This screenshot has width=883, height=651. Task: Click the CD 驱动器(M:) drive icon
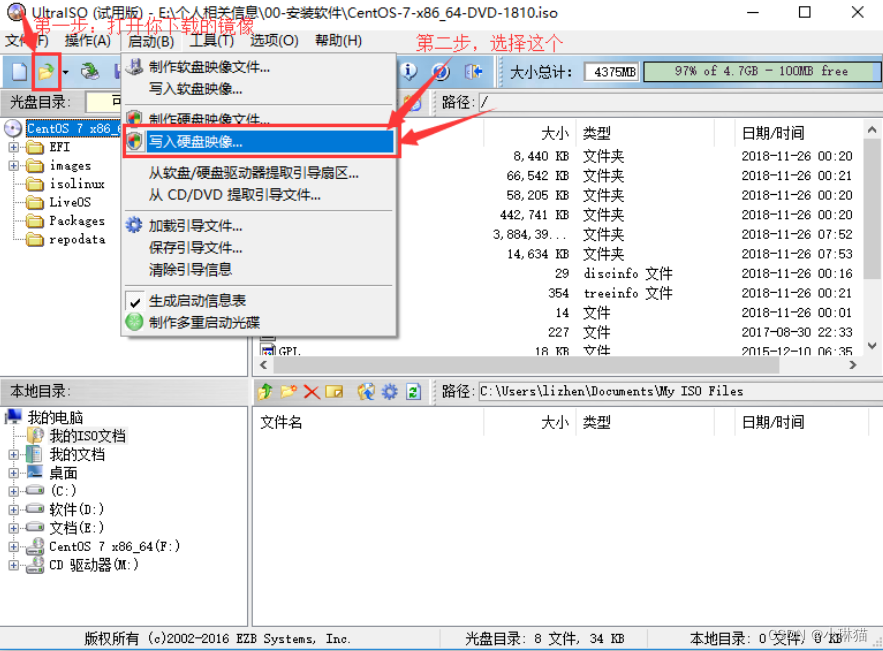pyautogui.click(x=35, y=564)
